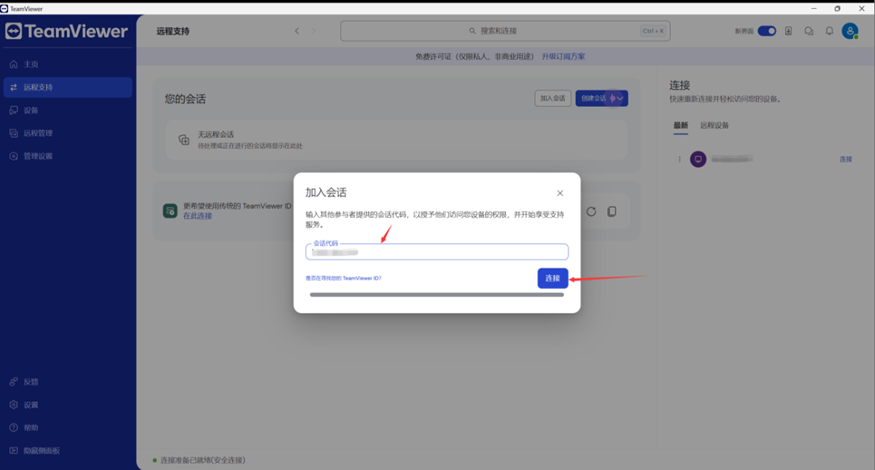
Task: Click the copy icon beside refresh
Action: point(612,212)
